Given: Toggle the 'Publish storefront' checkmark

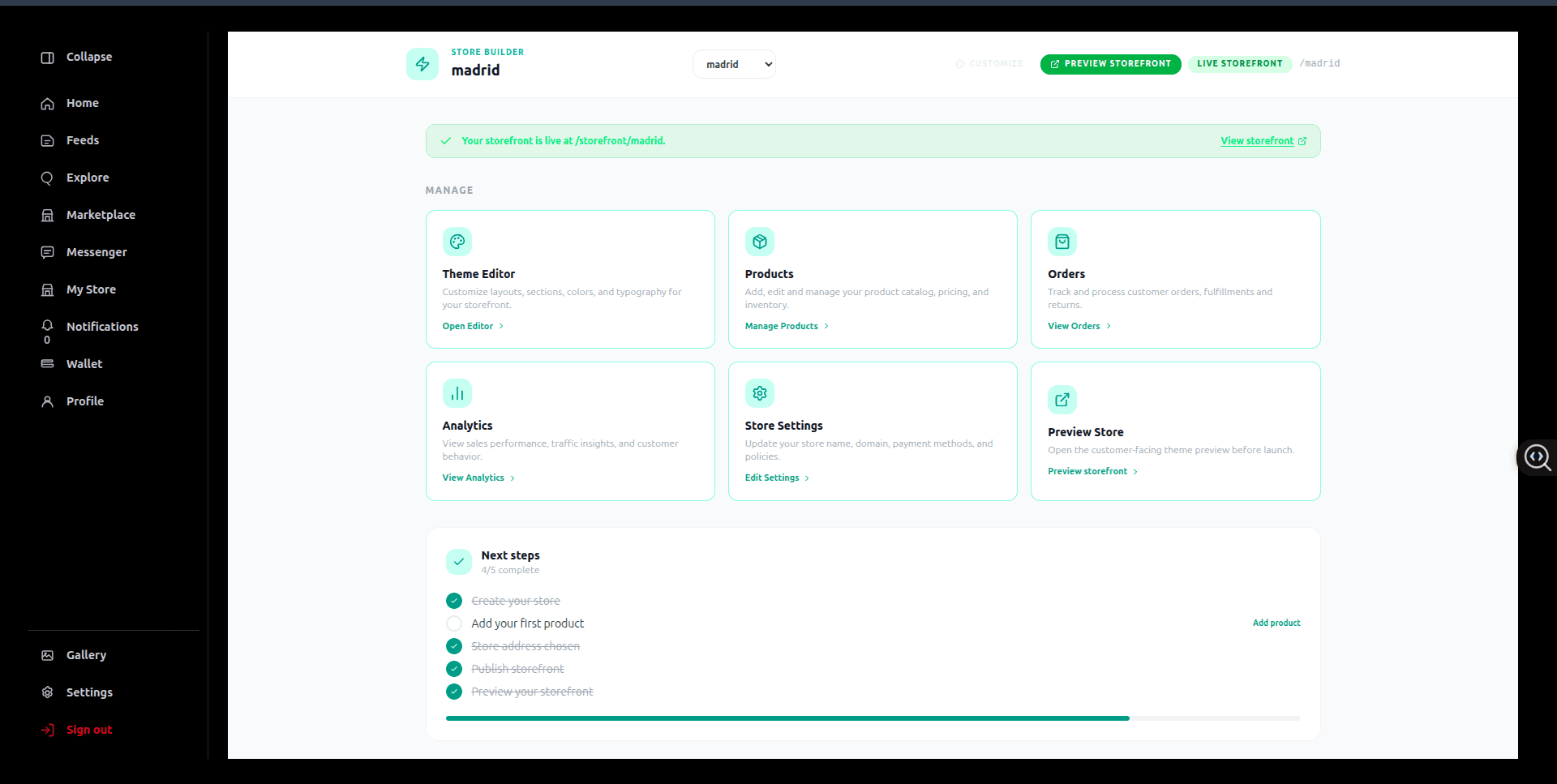Looking at the screenshot, I should [454, 669].
